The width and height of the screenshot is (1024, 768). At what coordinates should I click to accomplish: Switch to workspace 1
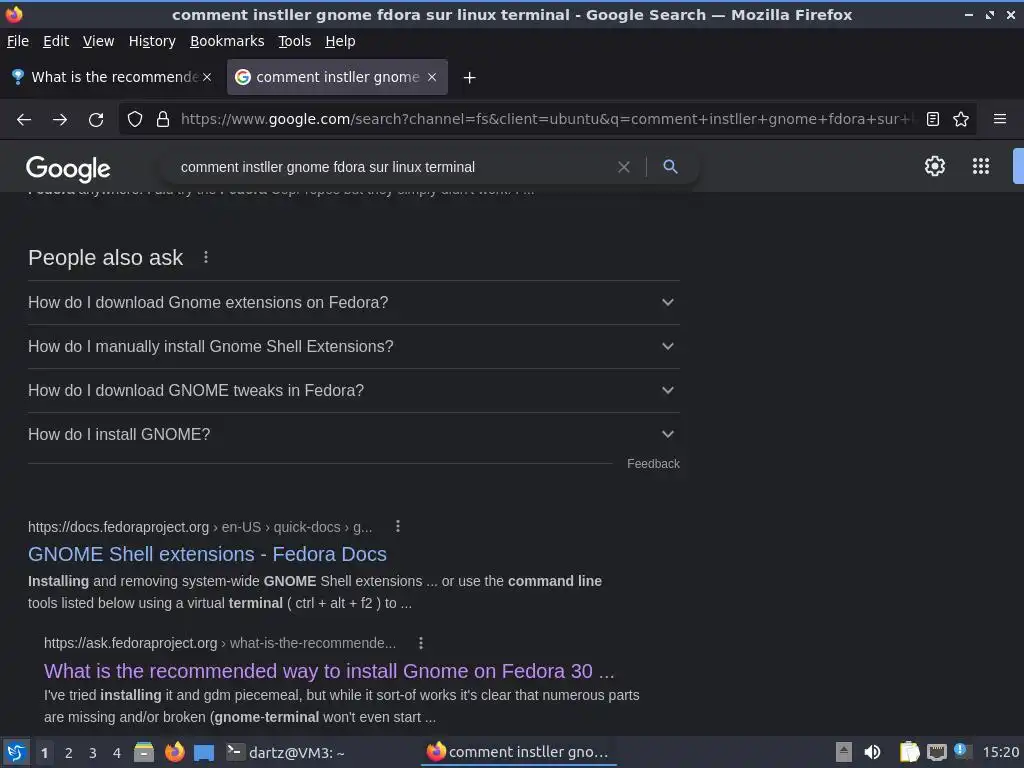pyautogui.click(x=44, y=753)
